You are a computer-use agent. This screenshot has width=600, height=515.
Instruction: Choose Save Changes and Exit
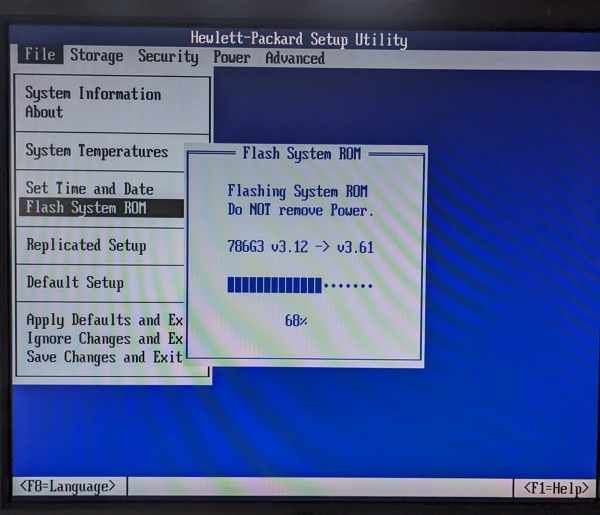(104, 357)
